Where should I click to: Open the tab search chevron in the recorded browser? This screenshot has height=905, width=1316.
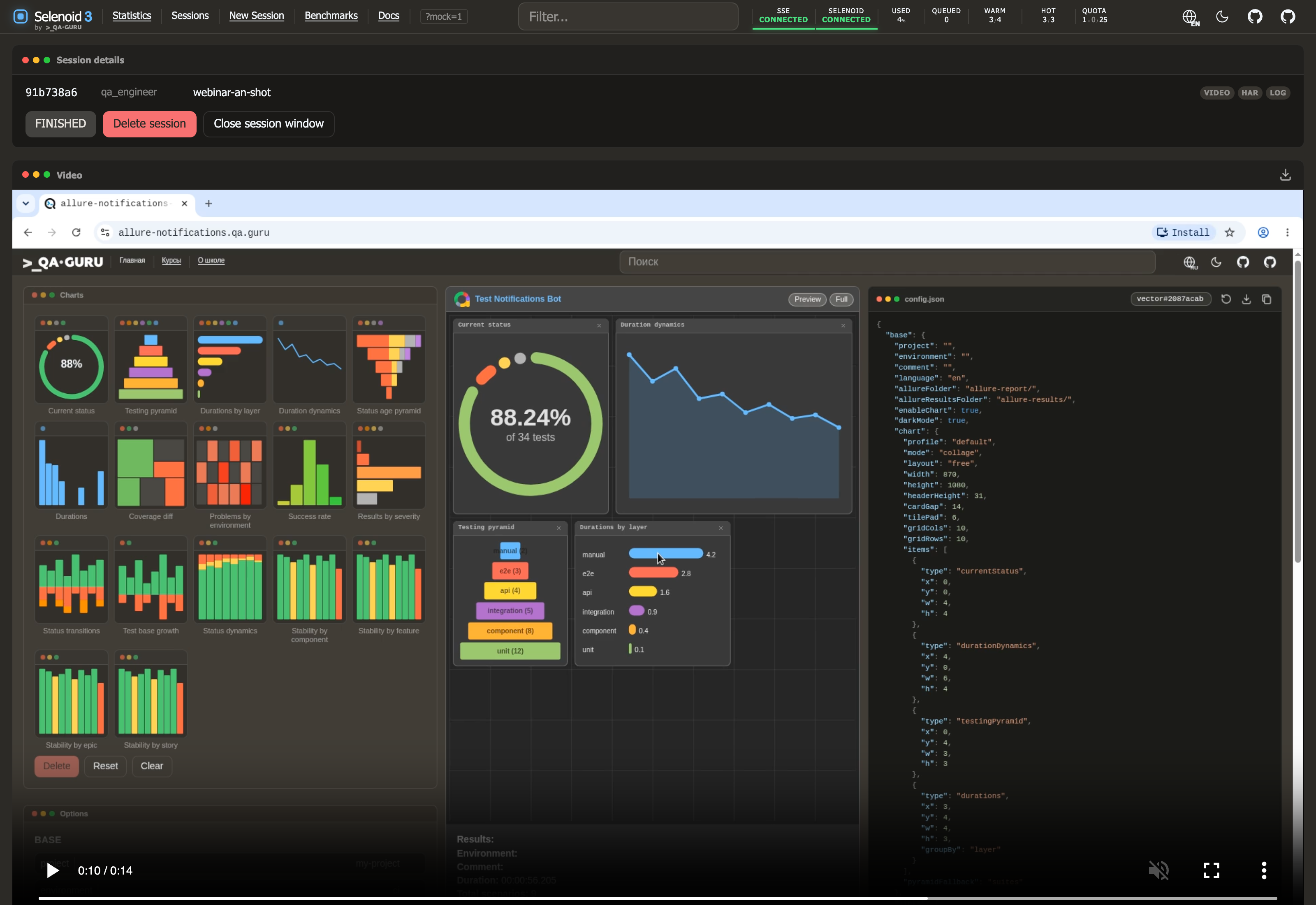pyautogui.click(x=25, y=204)
